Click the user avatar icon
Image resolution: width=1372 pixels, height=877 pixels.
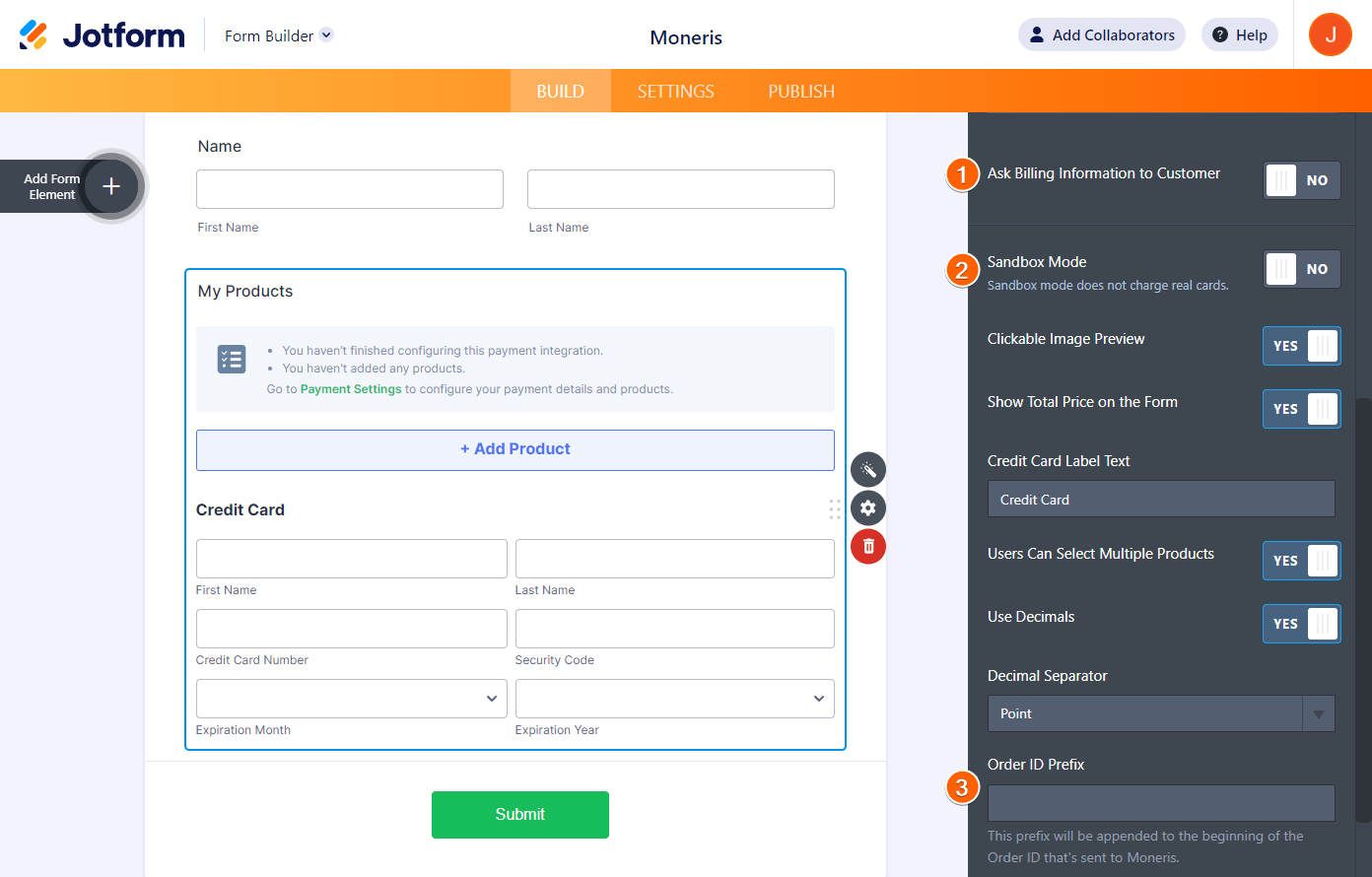point(1330,35)
